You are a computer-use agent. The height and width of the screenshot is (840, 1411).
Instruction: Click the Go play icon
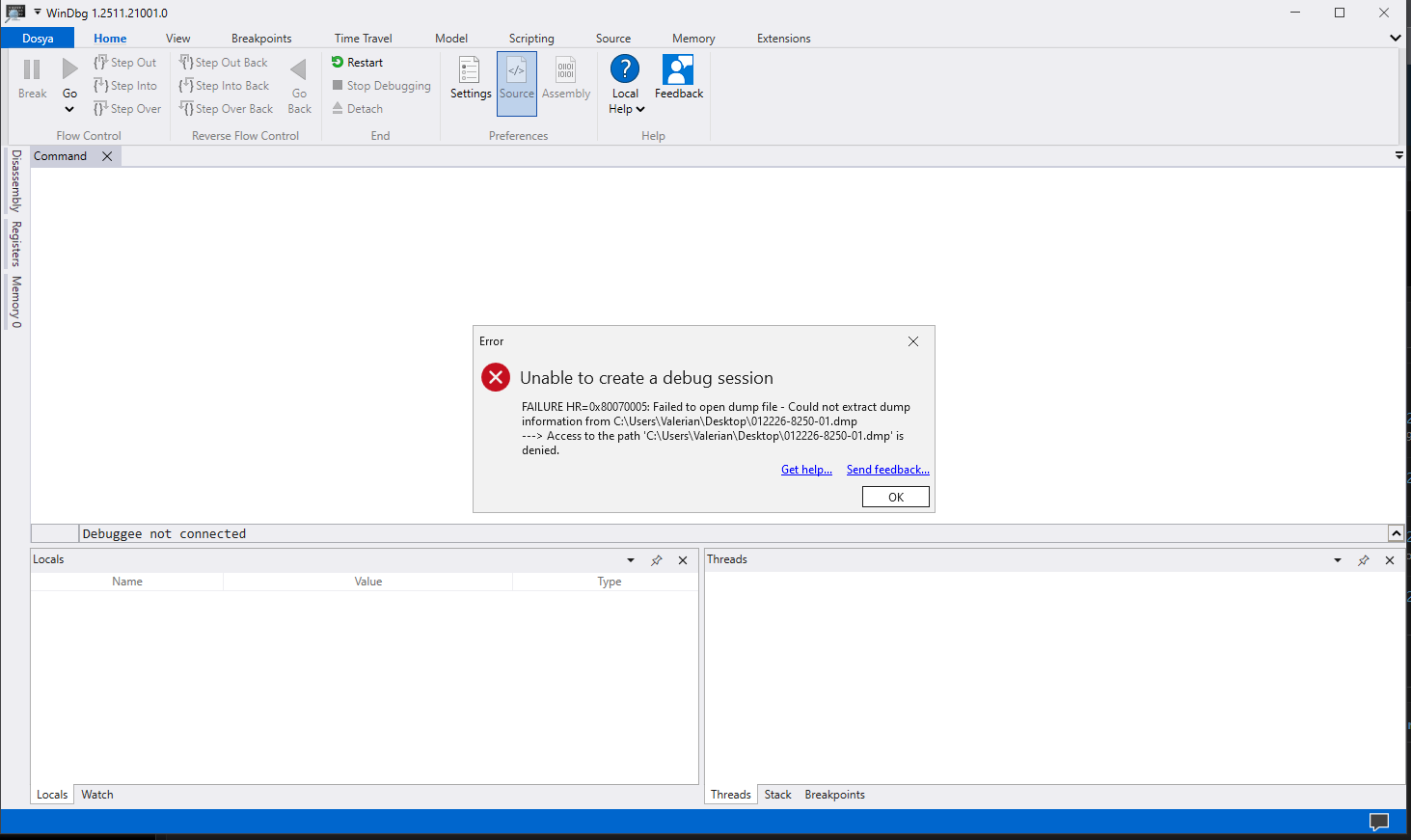69,69
